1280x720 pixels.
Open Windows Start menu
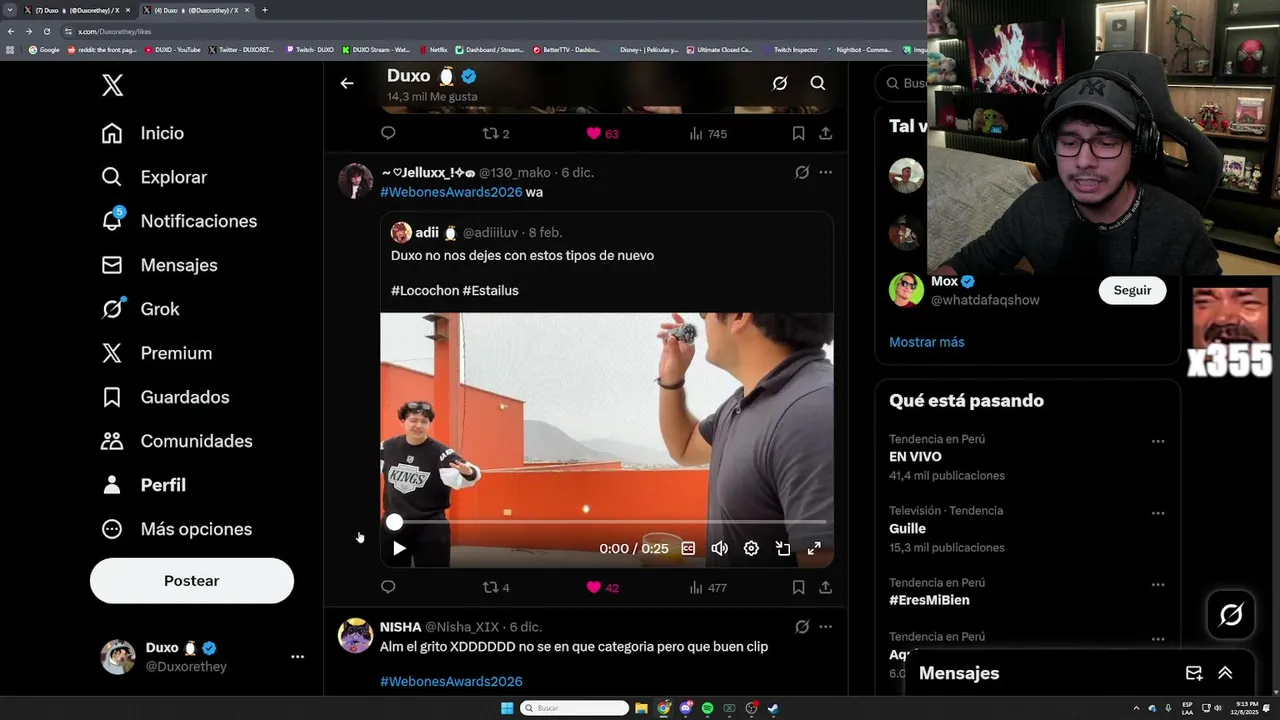(507, 708)
